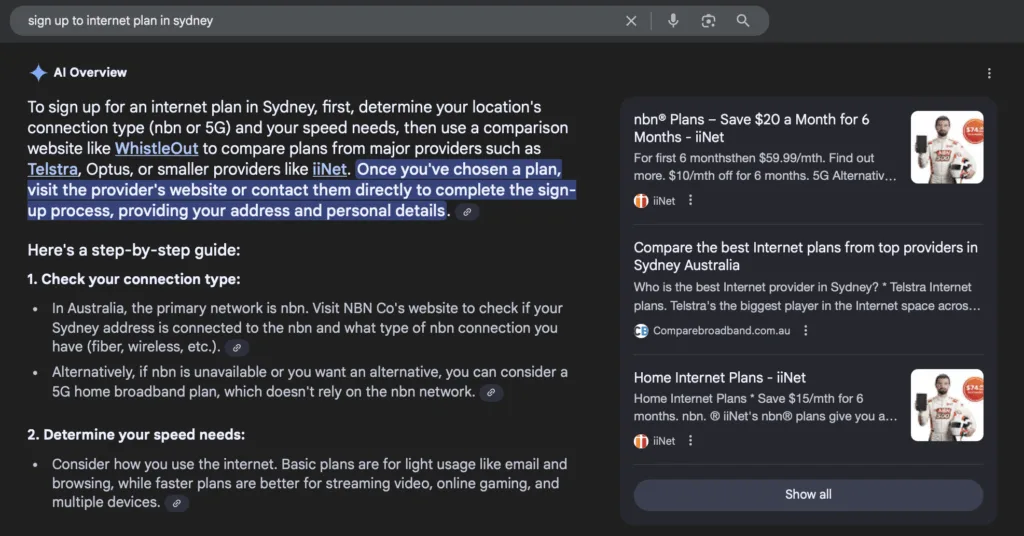
Task: Click 'Here's a step-by-step guide:' text
Action: pos(134,250)
